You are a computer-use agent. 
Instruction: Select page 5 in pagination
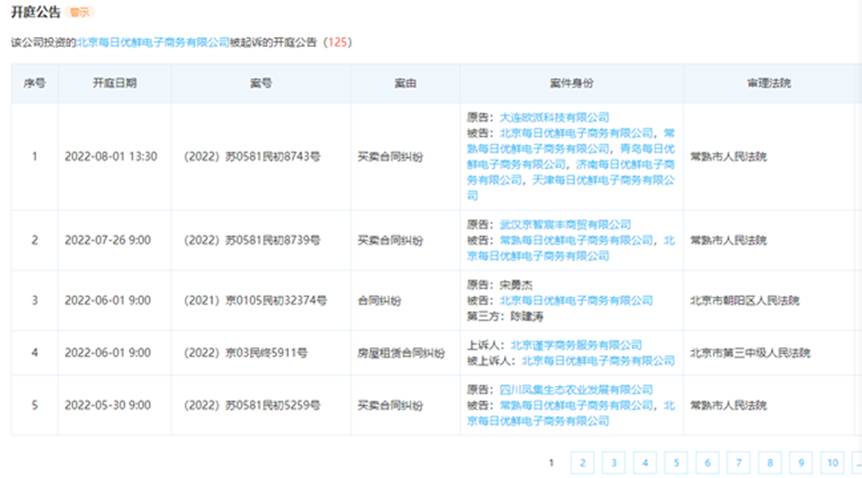[x=675, y=462]
